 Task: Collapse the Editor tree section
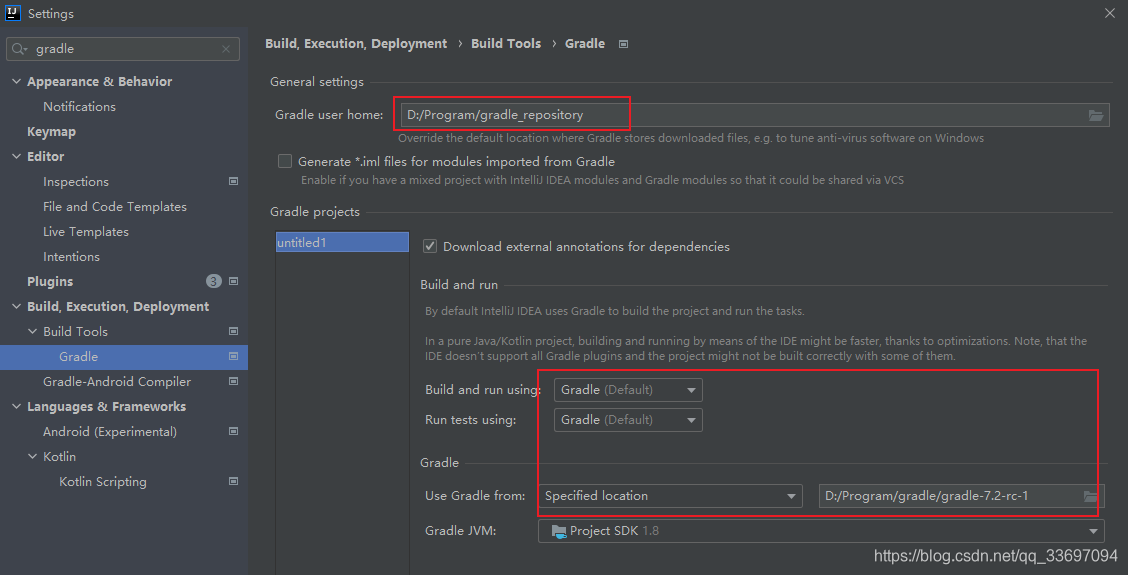pos(17,157)
